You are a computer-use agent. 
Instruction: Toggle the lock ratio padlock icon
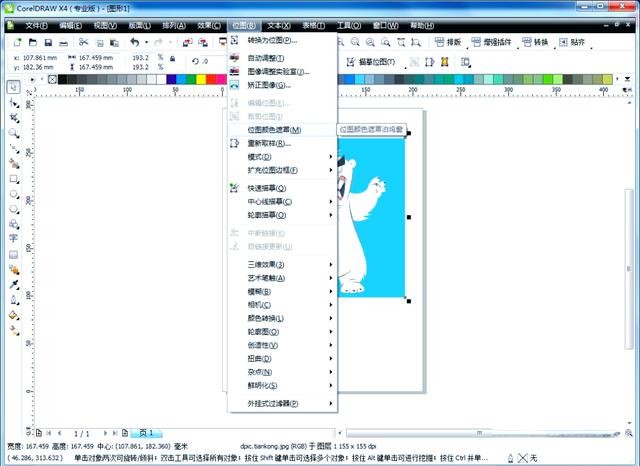(x=173, y=59)
